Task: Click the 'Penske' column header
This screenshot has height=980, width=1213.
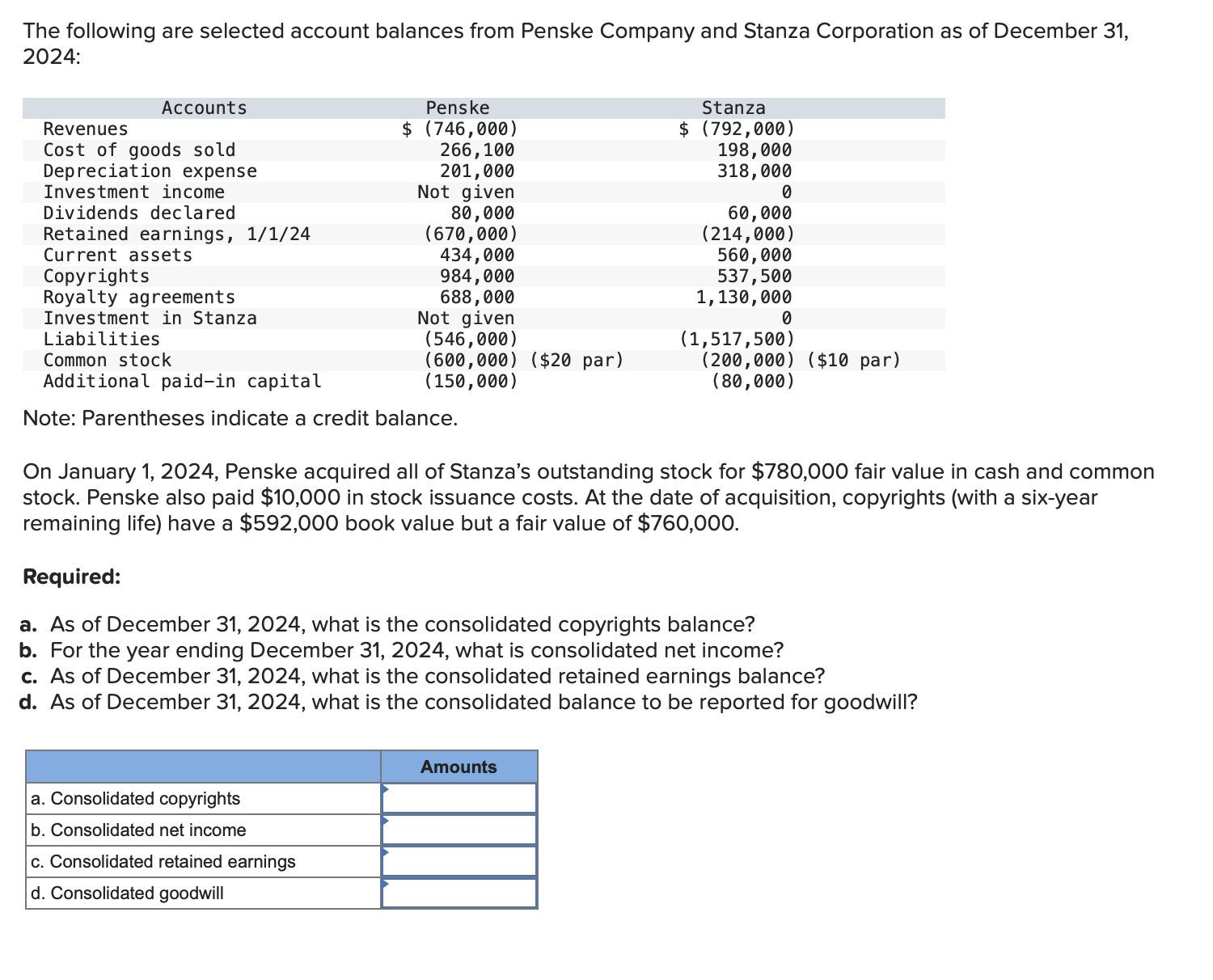Action: pyautogui.click(x=458, y=108)
